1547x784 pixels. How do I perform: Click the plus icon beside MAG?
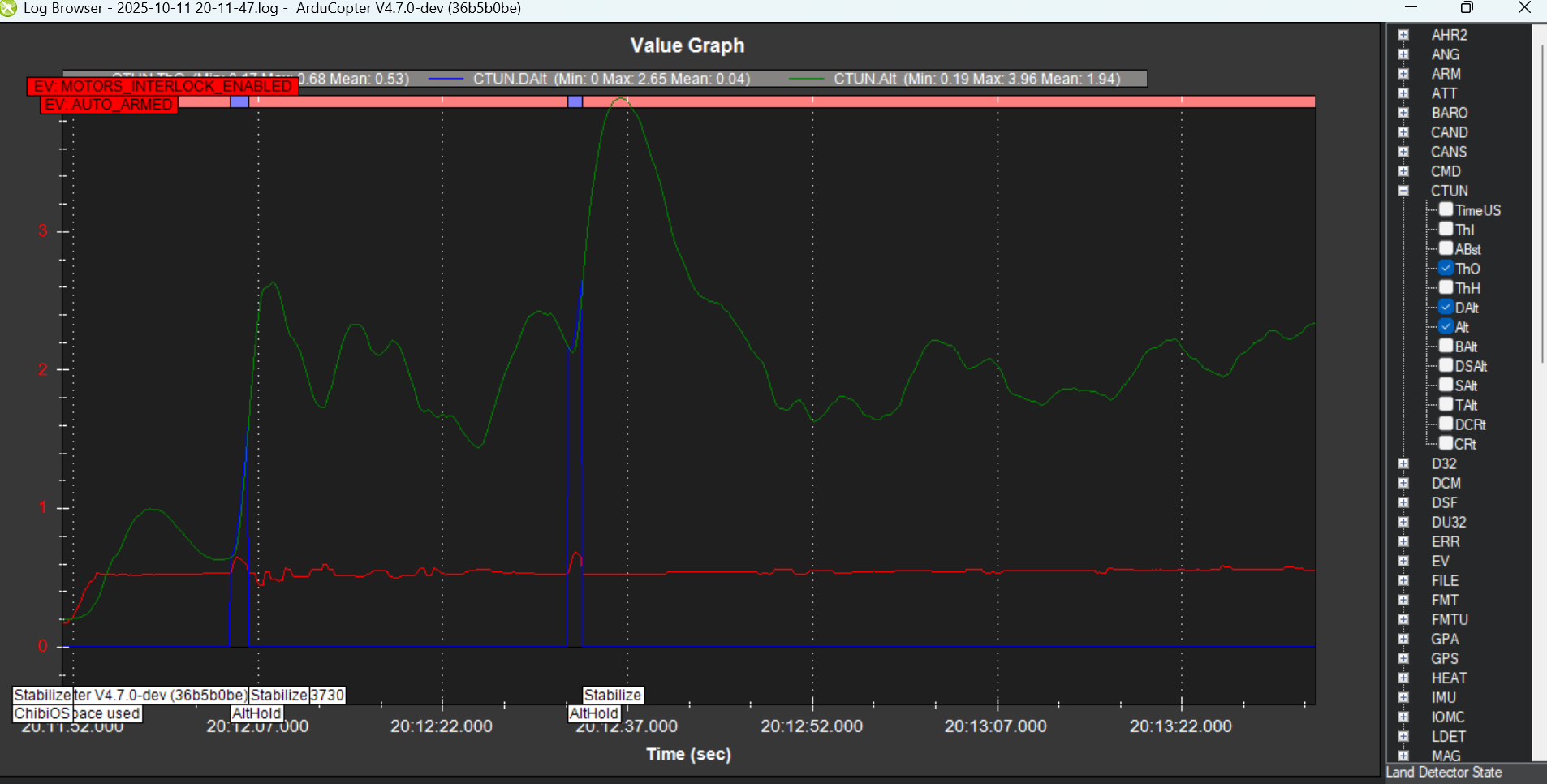[1403, 756]
